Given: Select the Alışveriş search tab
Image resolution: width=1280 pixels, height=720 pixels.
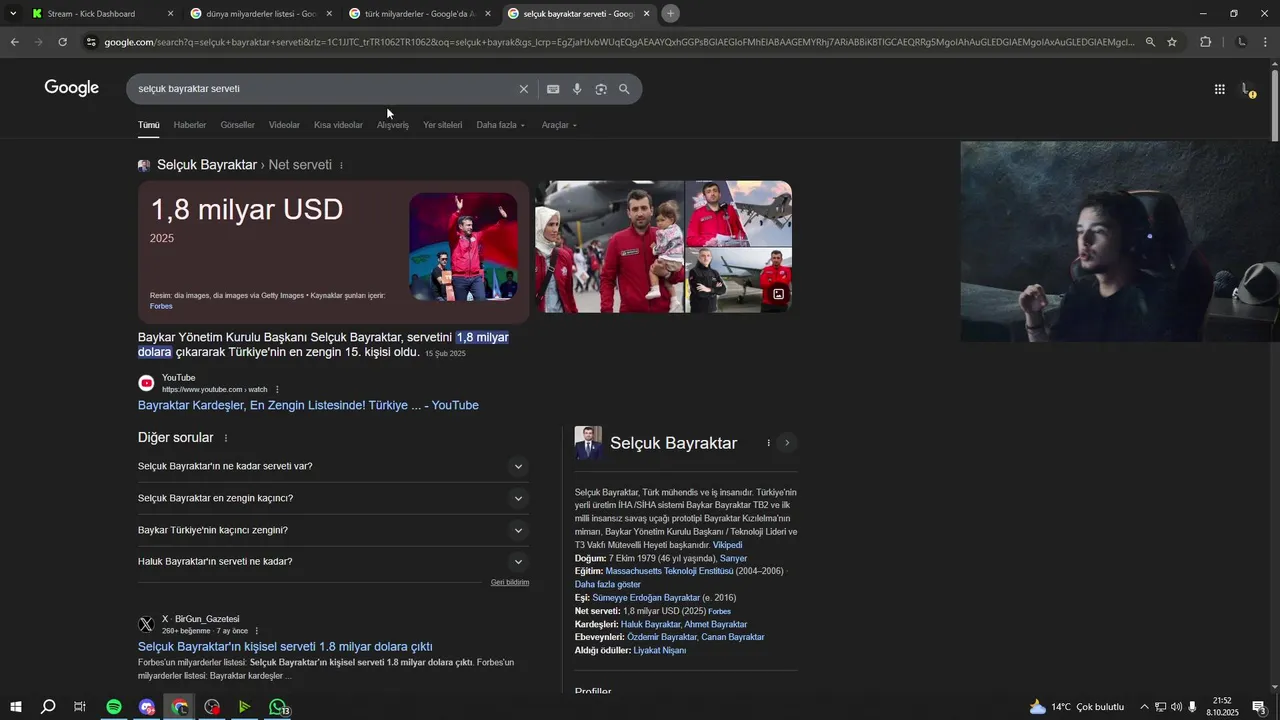Looking at the screenshot, I should point(393,125).
